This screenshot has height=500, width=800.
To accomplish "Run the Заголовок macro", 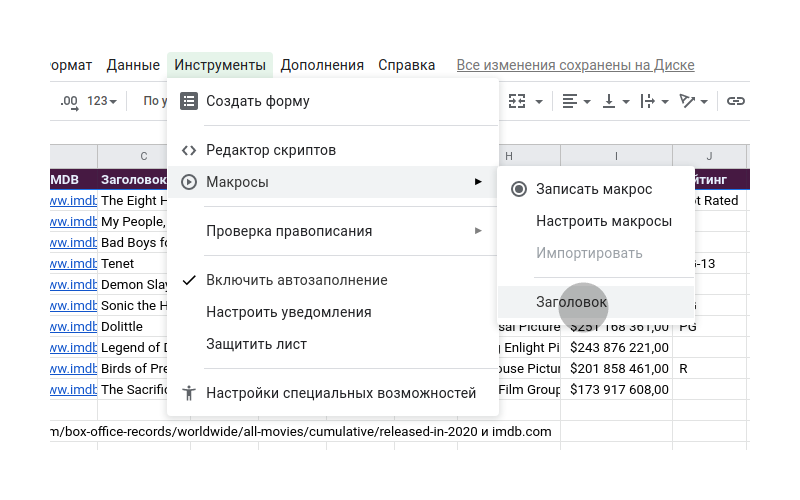I will (x=571, y=301).
